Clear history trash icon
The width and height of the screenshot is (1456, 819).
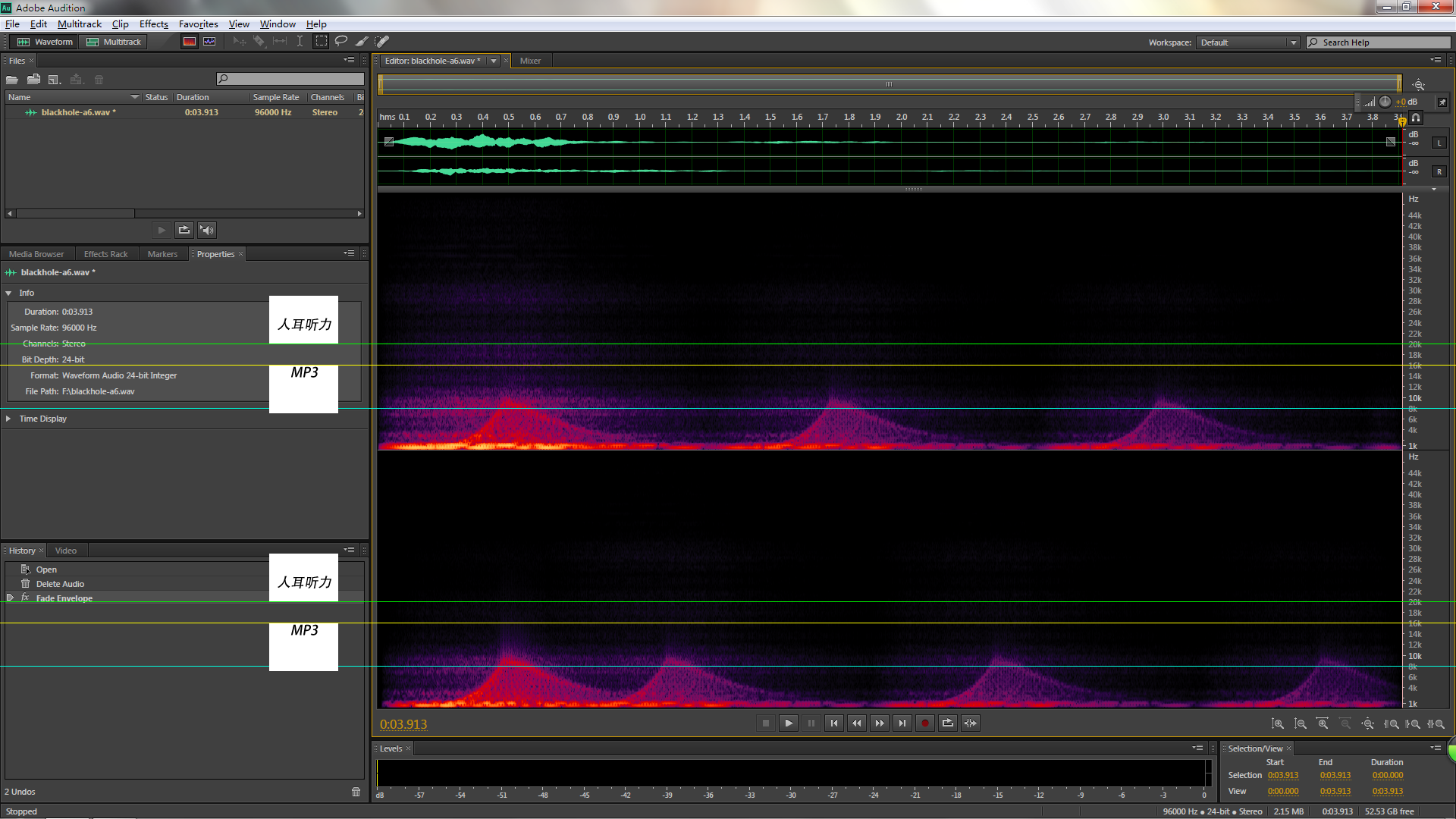coord(356,792)
